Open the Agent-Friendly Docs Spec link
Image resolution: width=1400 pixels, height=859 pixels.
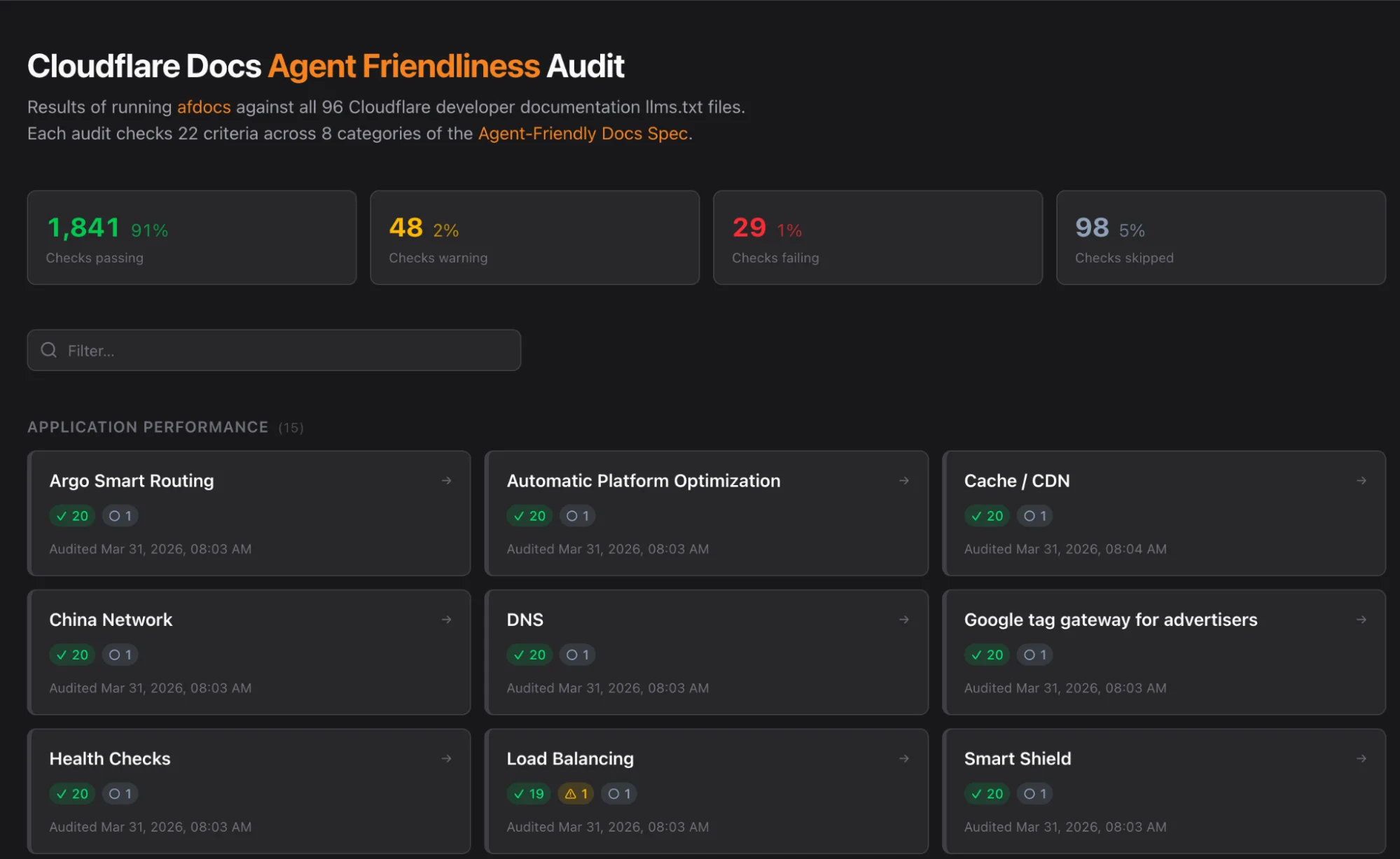(x=583, y=134)
